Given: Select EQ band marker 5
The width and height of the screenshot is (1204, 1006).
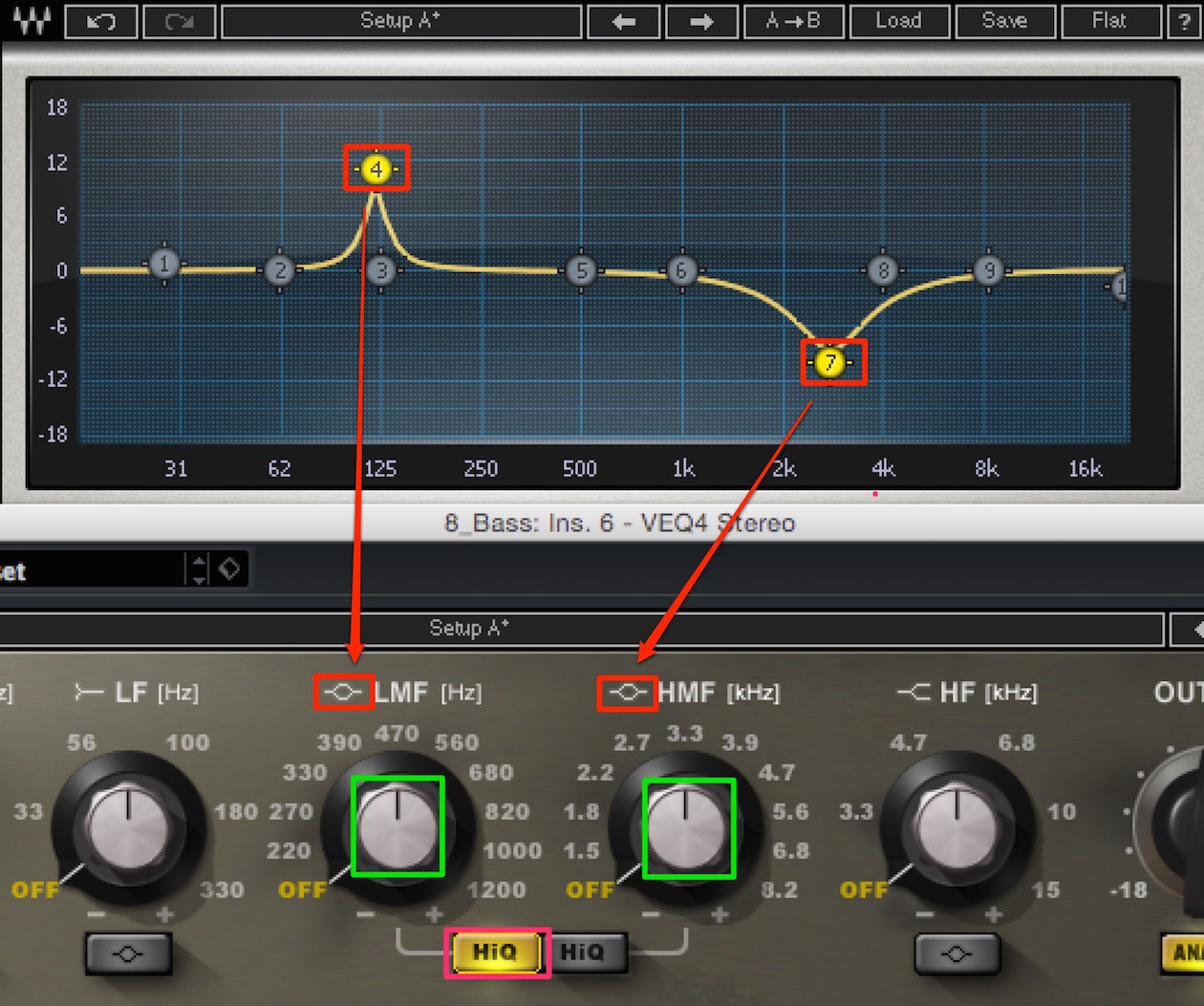Looking at the screenshot, I should tap(582, 270).
